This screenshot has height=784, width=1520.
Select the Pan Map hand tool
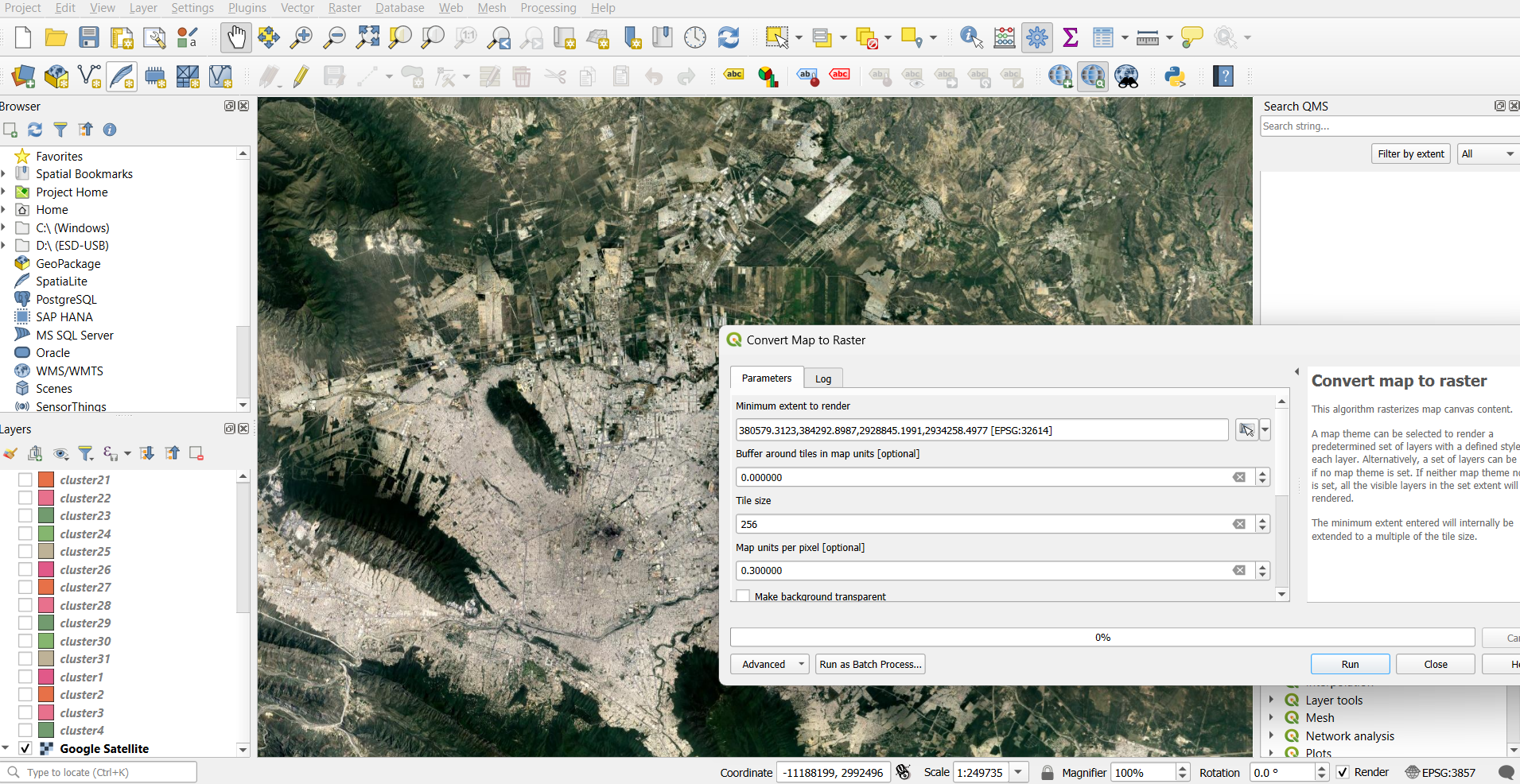point(236,37)
